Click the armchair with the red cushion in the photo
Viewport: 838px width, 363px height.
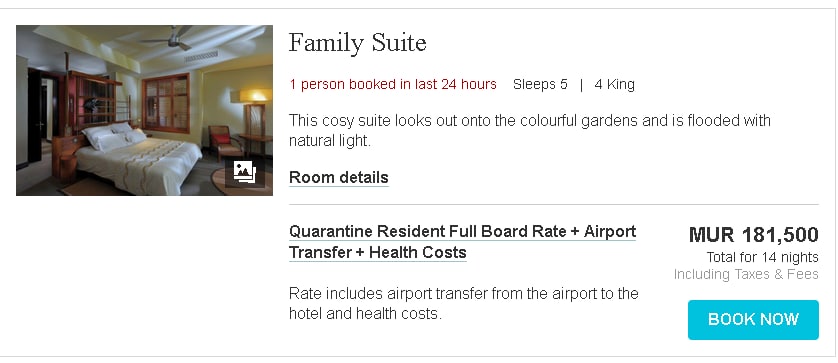224,142
